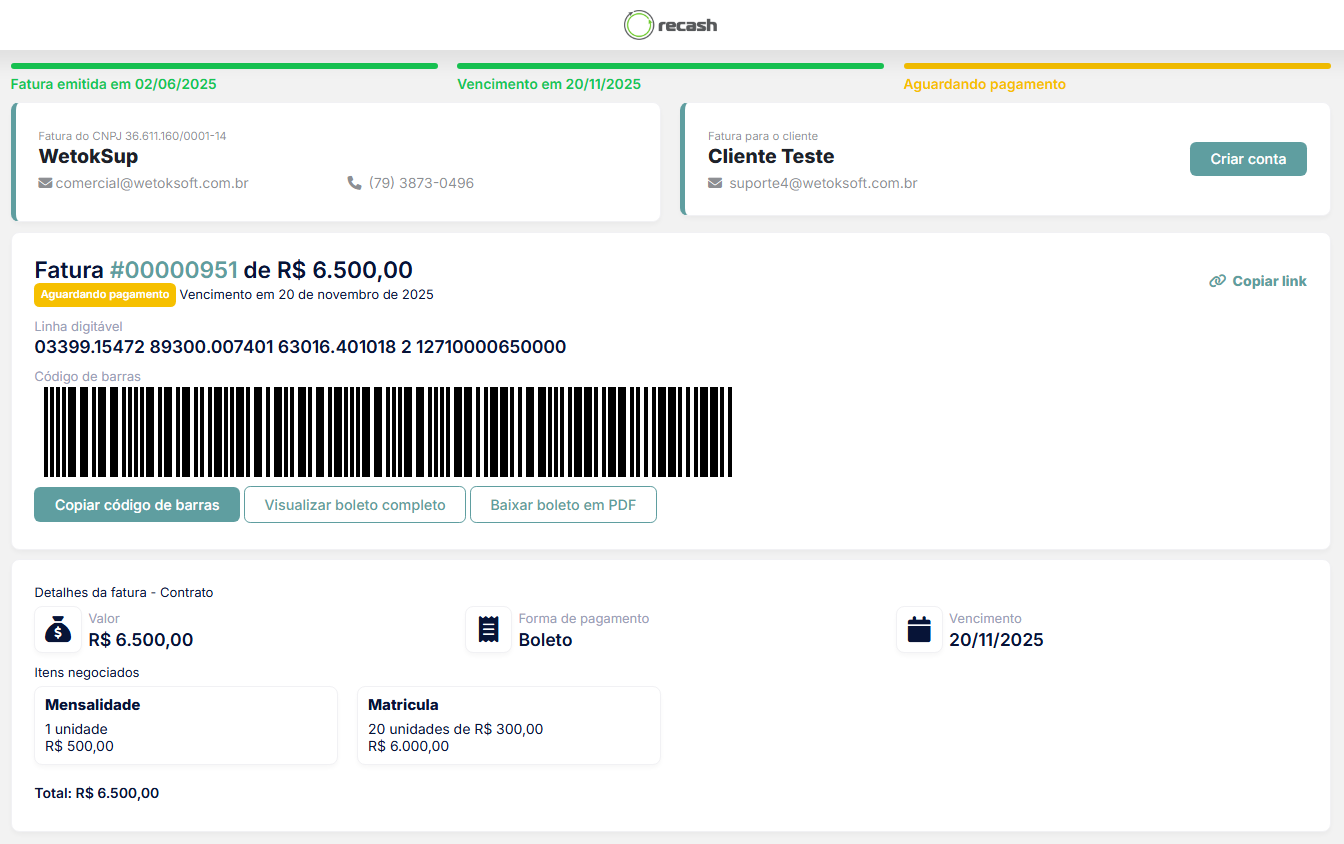Viewport: 1344px width, 844px height.
Task: Select the Matricula item card
Action: (x=508, y=725)
